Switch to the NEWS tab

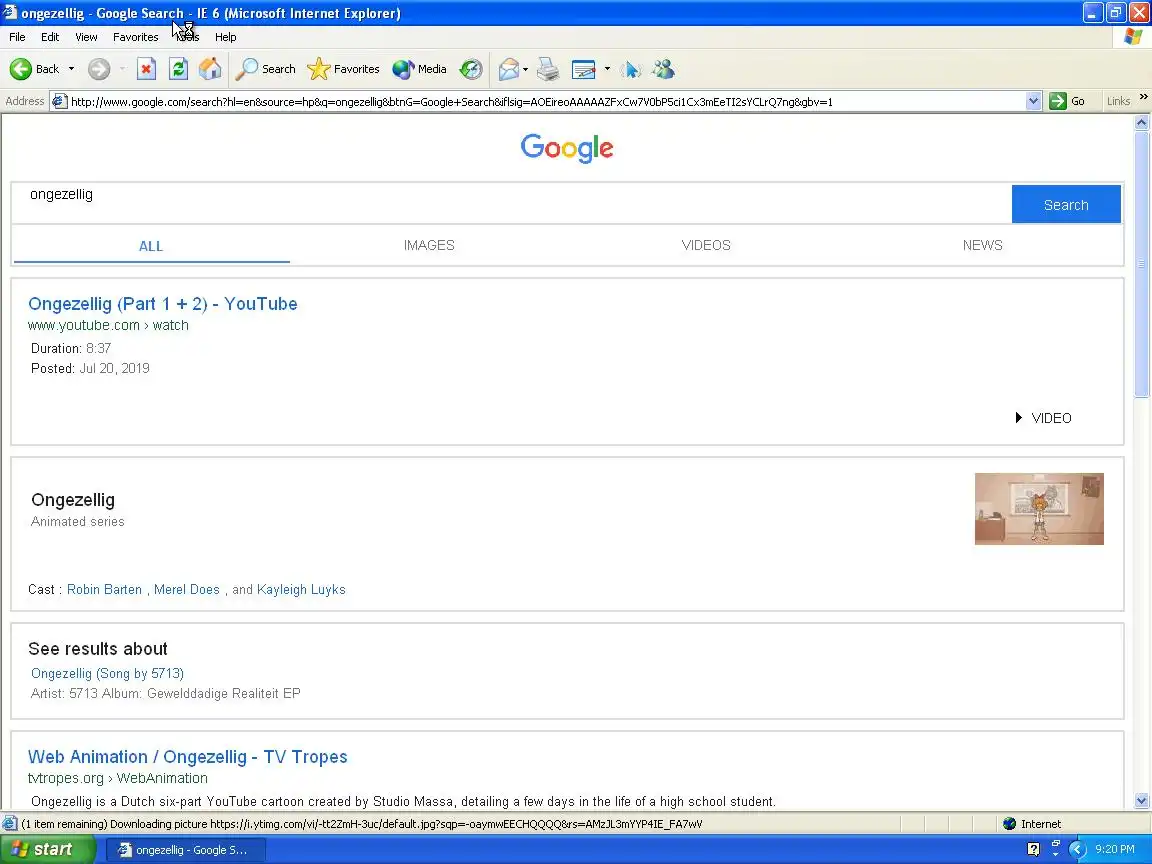click(x=982, y=245)
